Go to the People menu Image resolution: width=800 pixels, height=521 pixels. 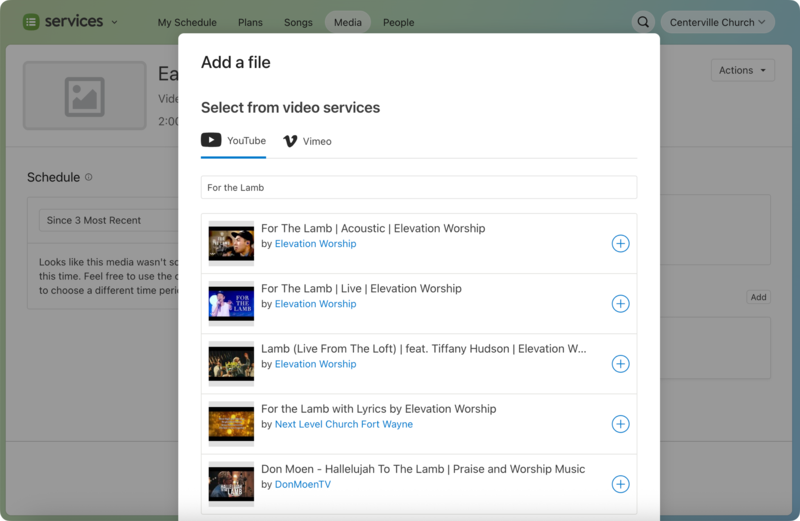pyautogui.click(x=398, y=22)
